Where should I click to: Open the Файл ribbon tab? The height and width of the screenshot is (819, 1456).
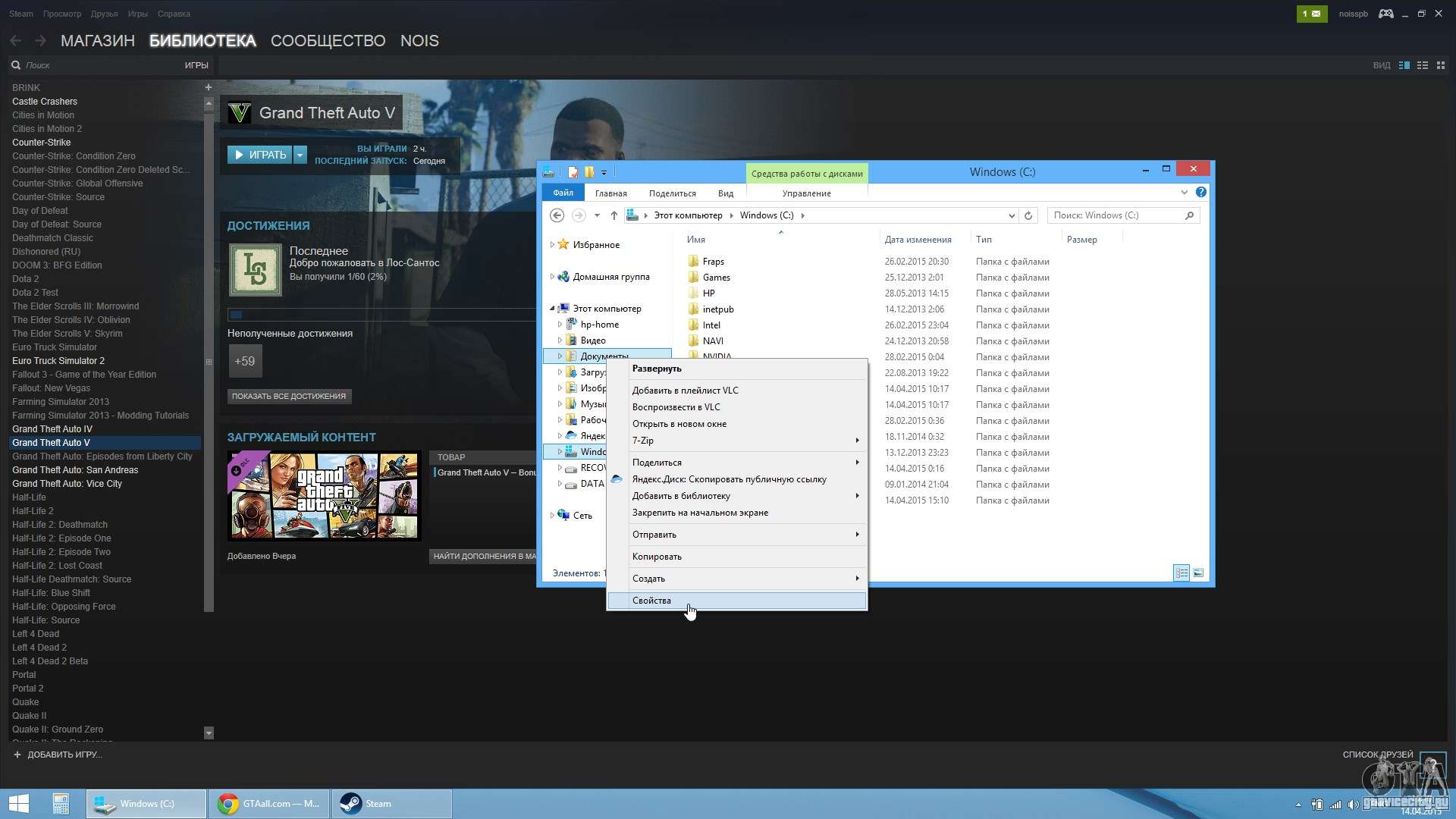pos(563,193)
